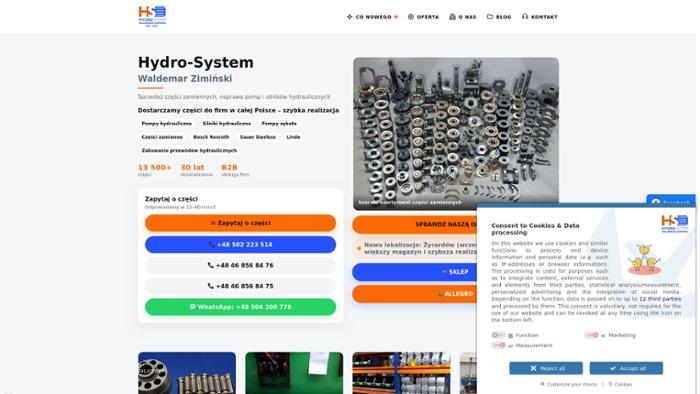Screen dimensions: 700x394
Task: Open the orange Allegro button
Action: 414,294
